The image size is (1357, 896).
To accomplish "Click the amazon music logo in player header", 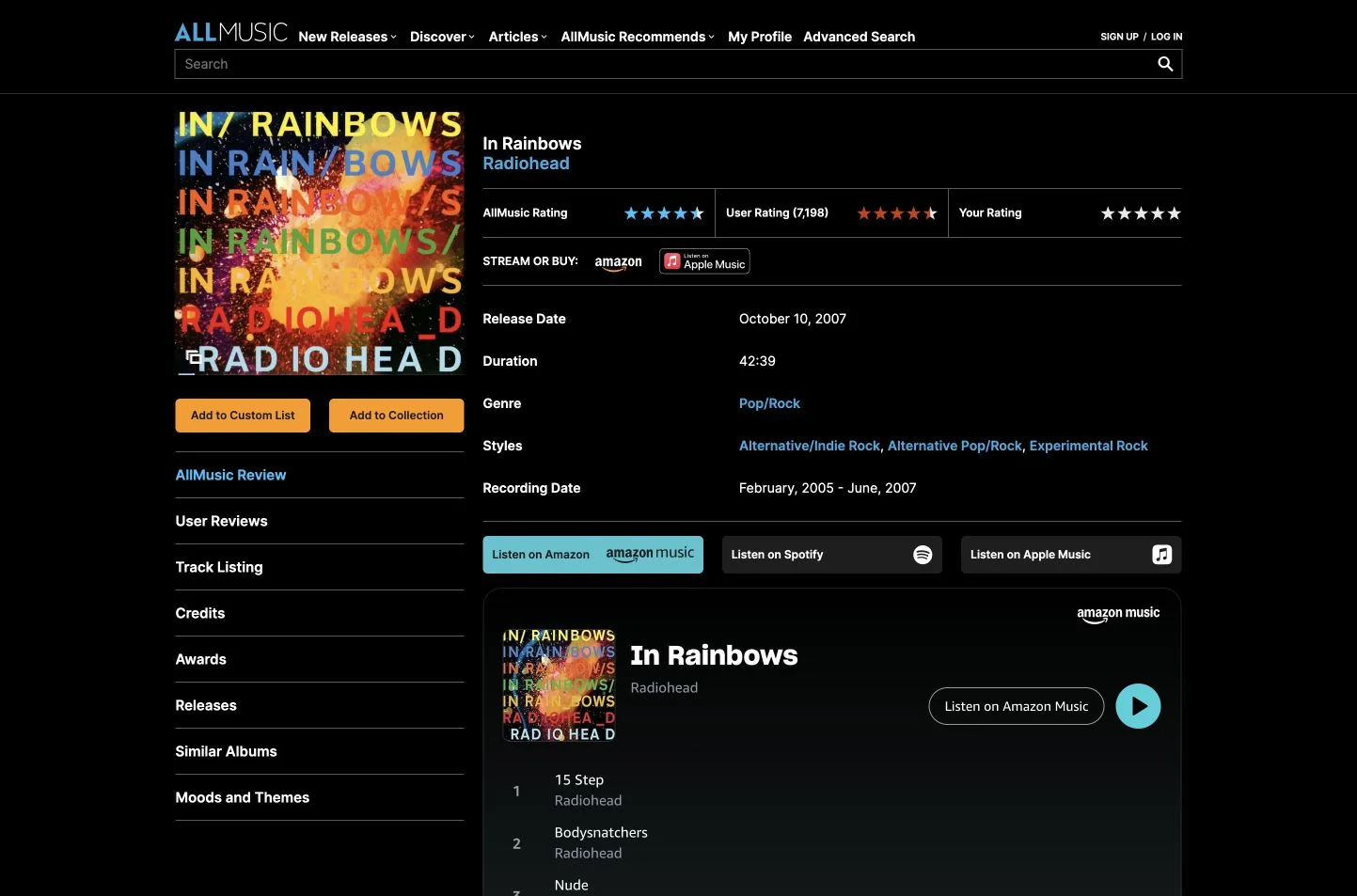I will click(1118, 614).
